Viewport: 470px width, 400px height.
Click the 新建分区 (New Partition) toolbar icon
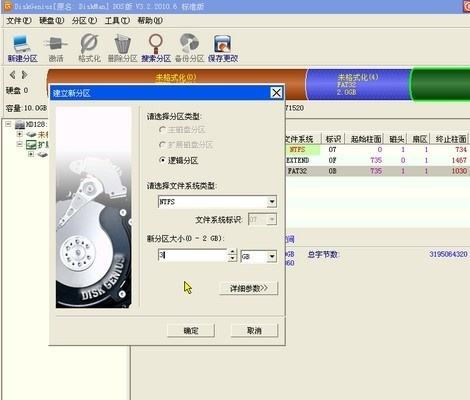(22, 49)
